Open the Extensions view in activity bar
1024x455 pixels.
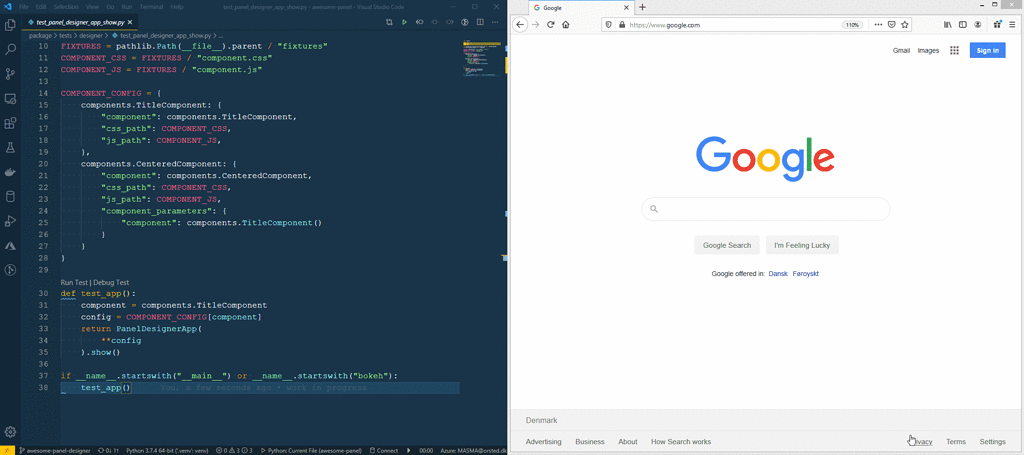point(10,124)
